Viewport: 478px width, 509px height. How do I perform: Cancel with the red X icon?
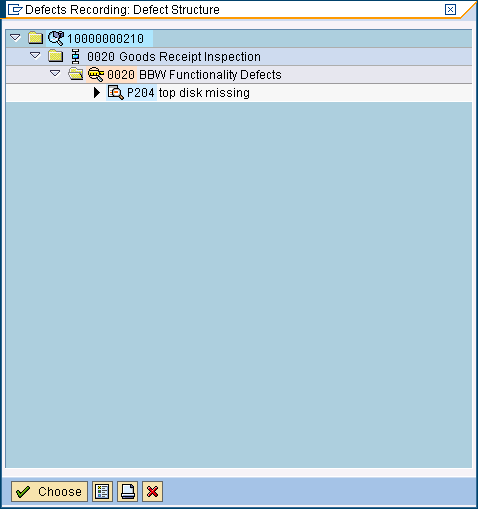152,491
